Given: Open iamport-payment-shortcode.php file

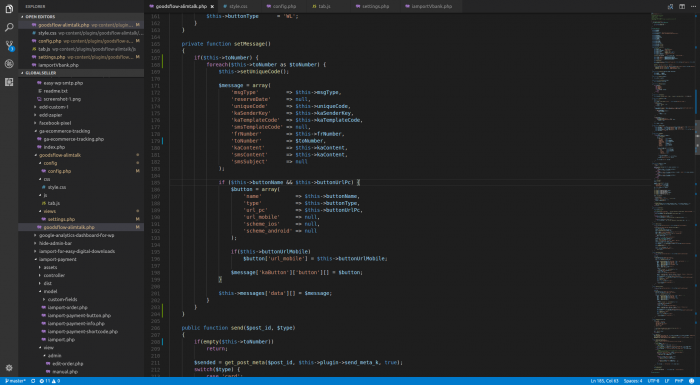Looking at the screenshot, I should 83,332.
